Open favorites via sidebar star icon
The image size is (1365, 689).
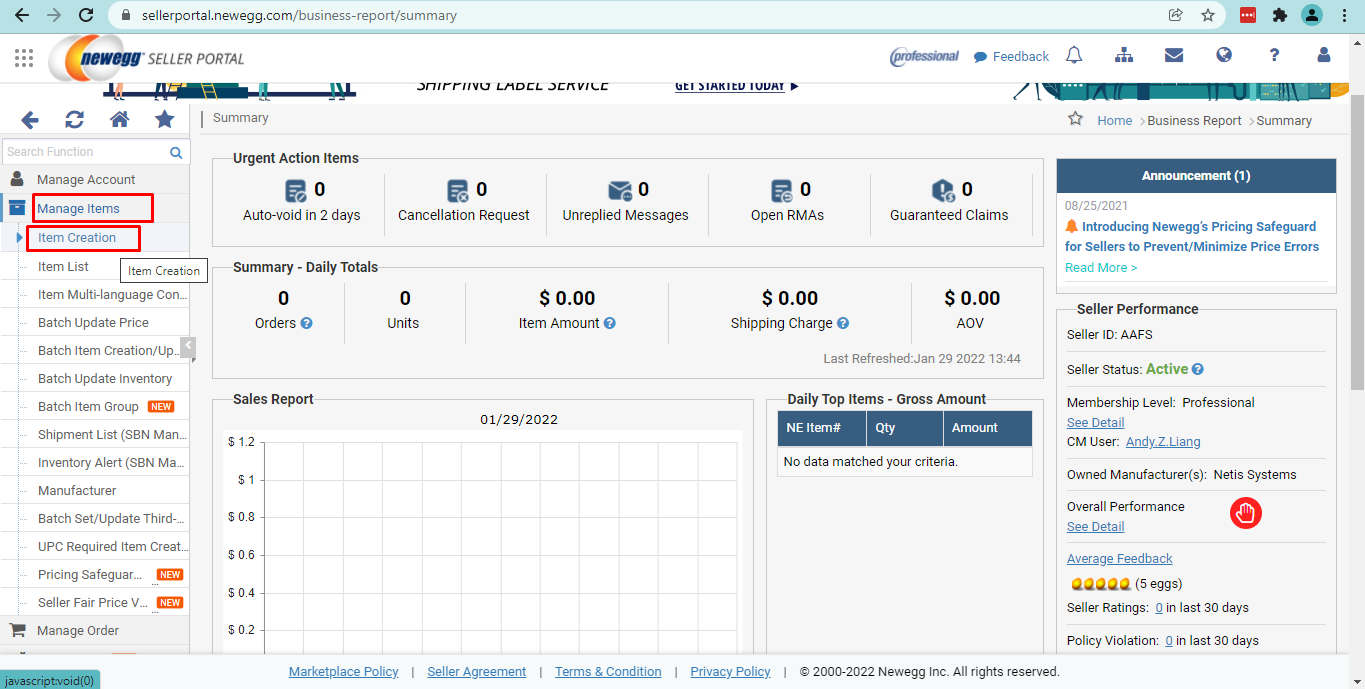(165, 120)
